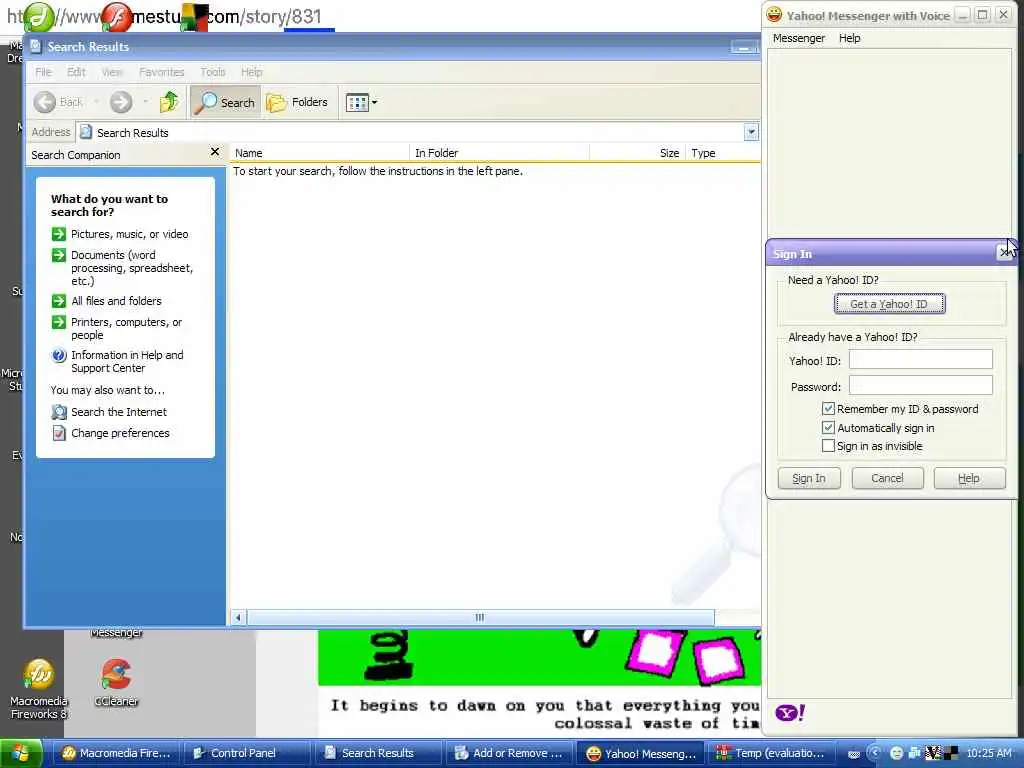Click the scrollbar left arrow in results pane
Screen dimensions: 1024x768
pos(238,617)
